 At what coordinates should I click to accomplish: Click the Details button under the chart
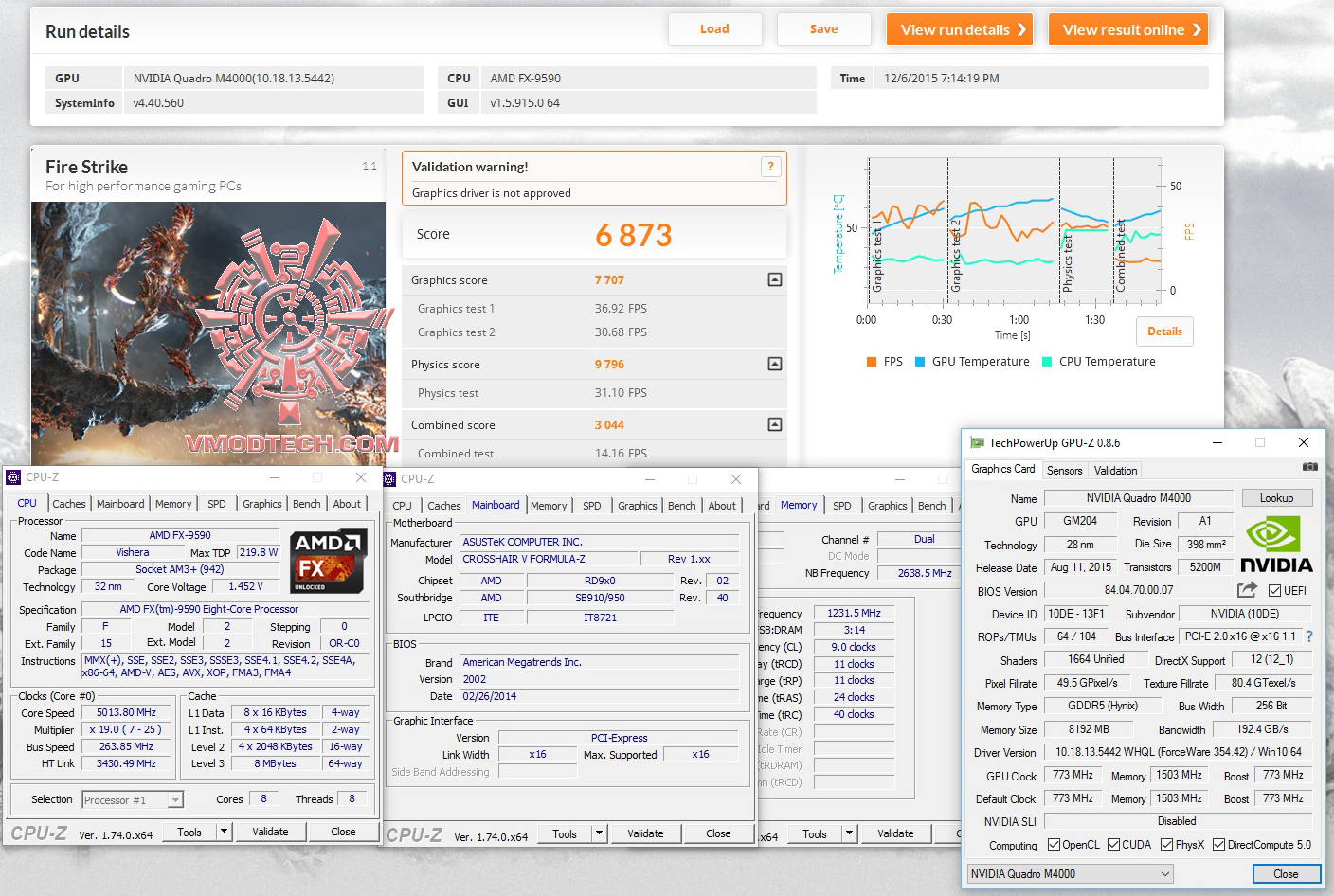tap(1164, 332)
